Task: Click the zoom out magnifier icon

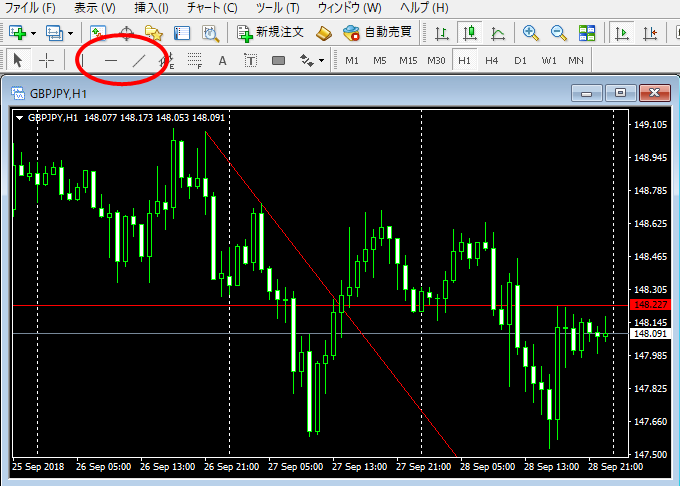Action: [x=557, y=33]
